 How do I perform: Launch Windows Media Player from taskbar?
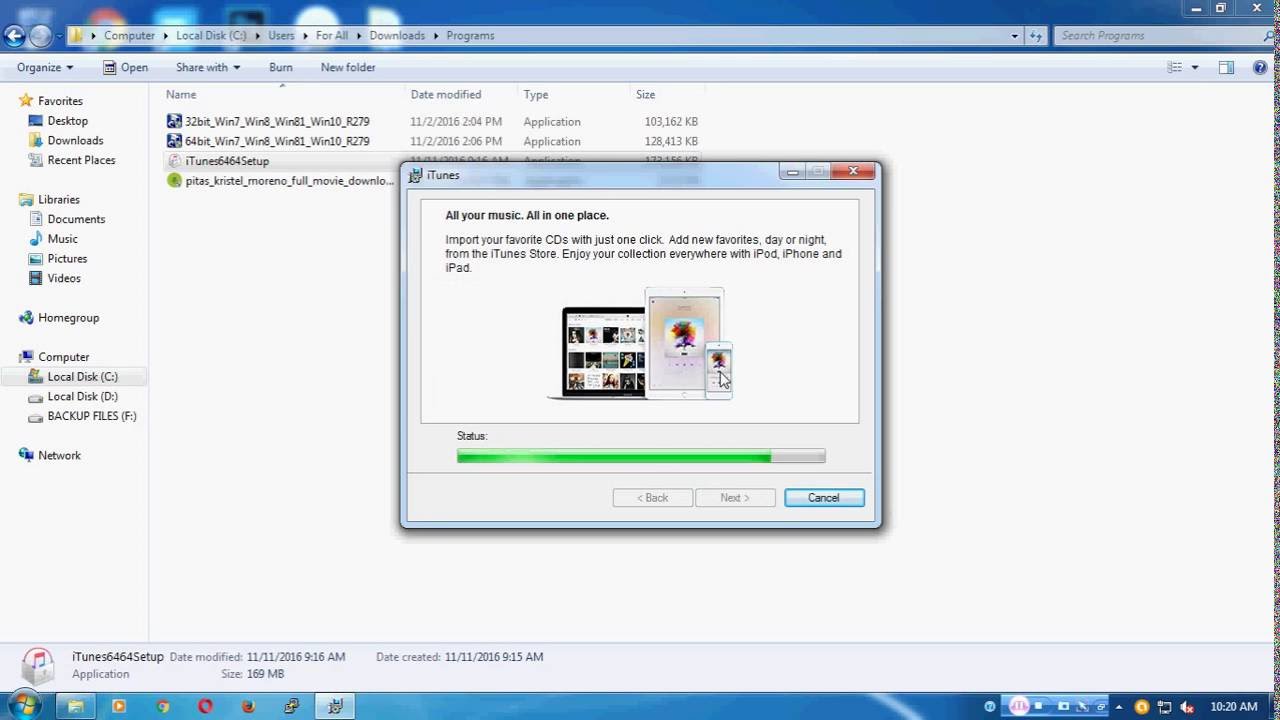(x=119, y=706)
